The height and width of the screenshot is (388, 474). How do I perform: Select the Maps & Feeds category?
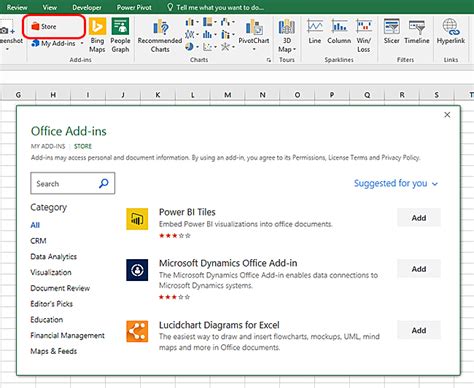[54, 351]
